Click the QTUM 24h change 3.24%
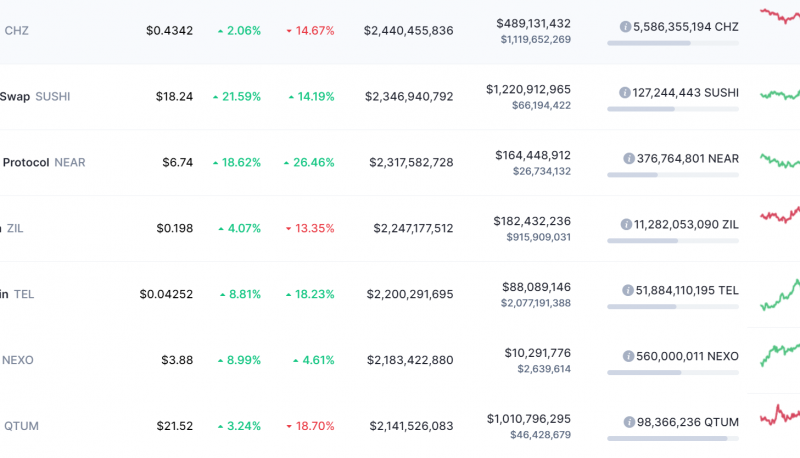This screenshot has height=458, width=800. point(239,425)
